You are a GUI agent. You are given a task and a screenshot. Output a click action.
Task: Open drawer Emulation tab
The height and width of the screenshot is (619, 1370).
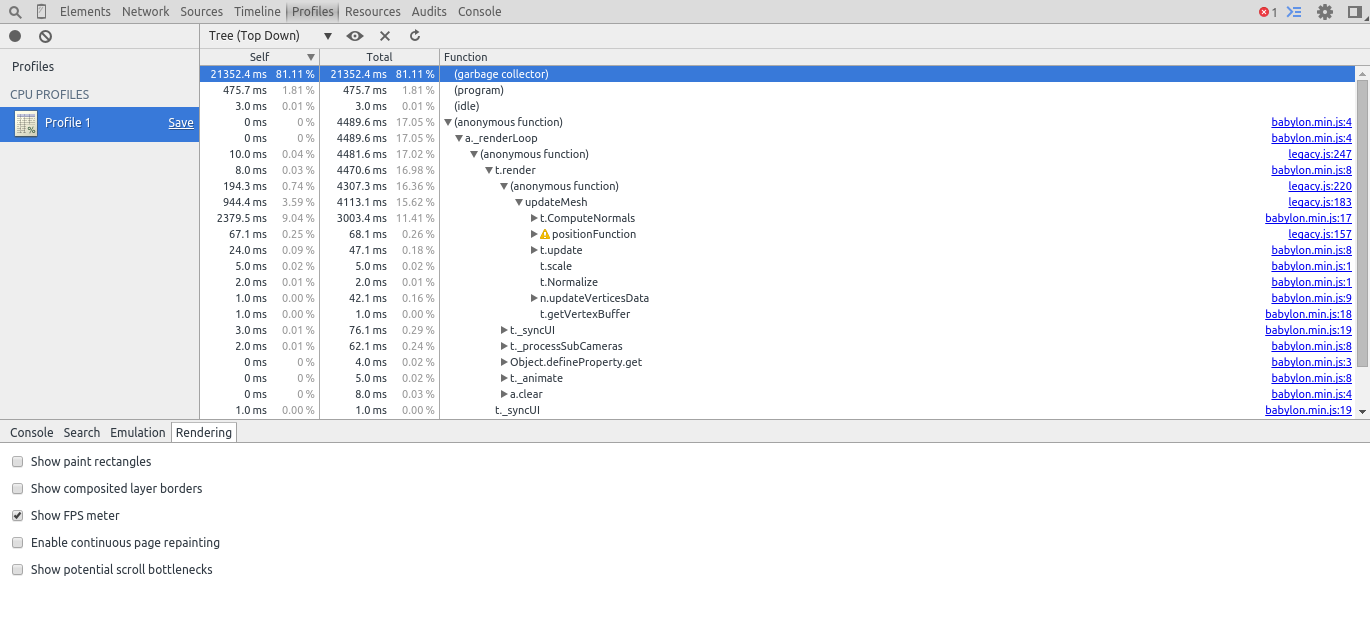[x=138, y=433]
